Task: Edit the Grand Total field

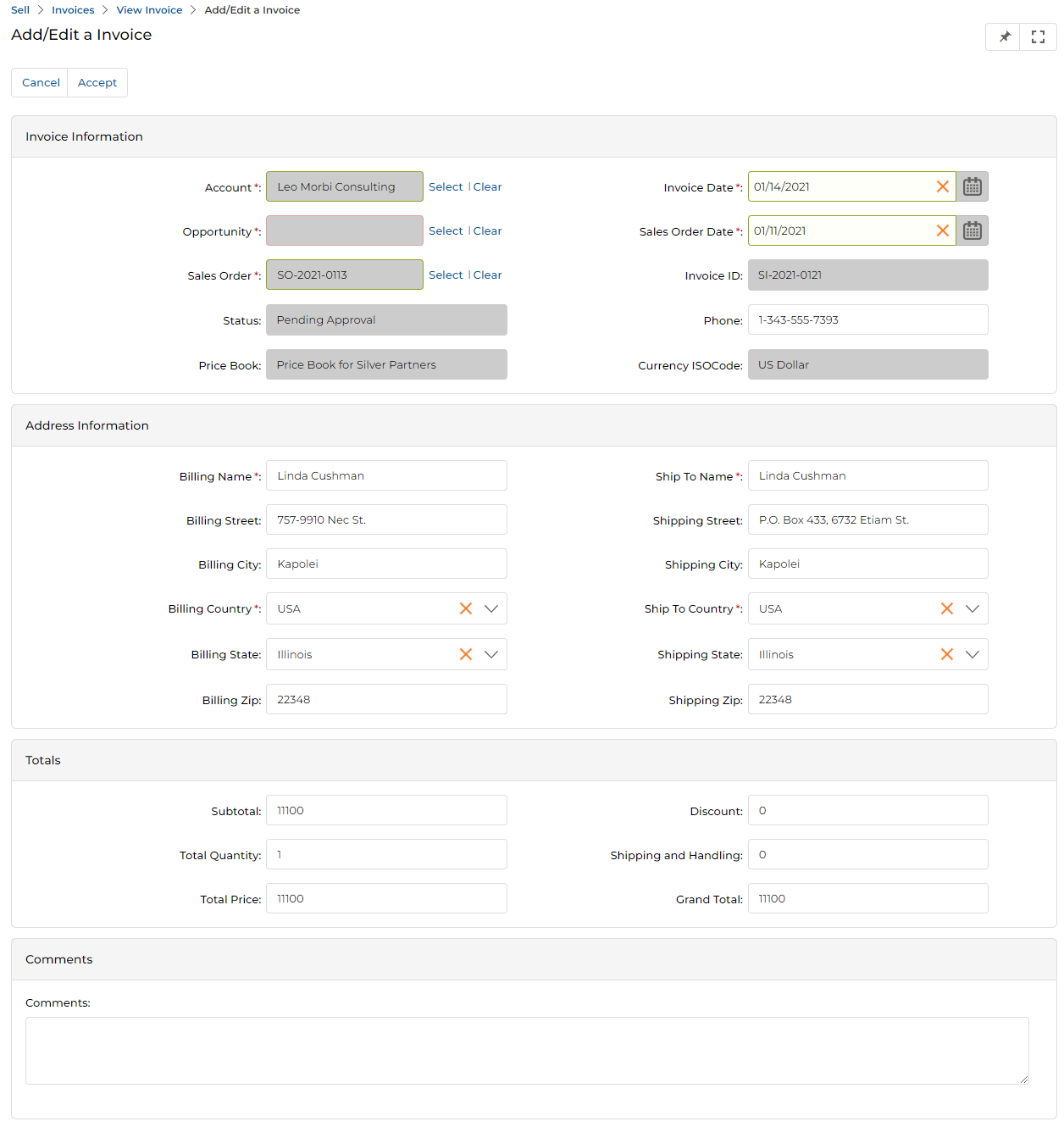Action: click(867, 898)
